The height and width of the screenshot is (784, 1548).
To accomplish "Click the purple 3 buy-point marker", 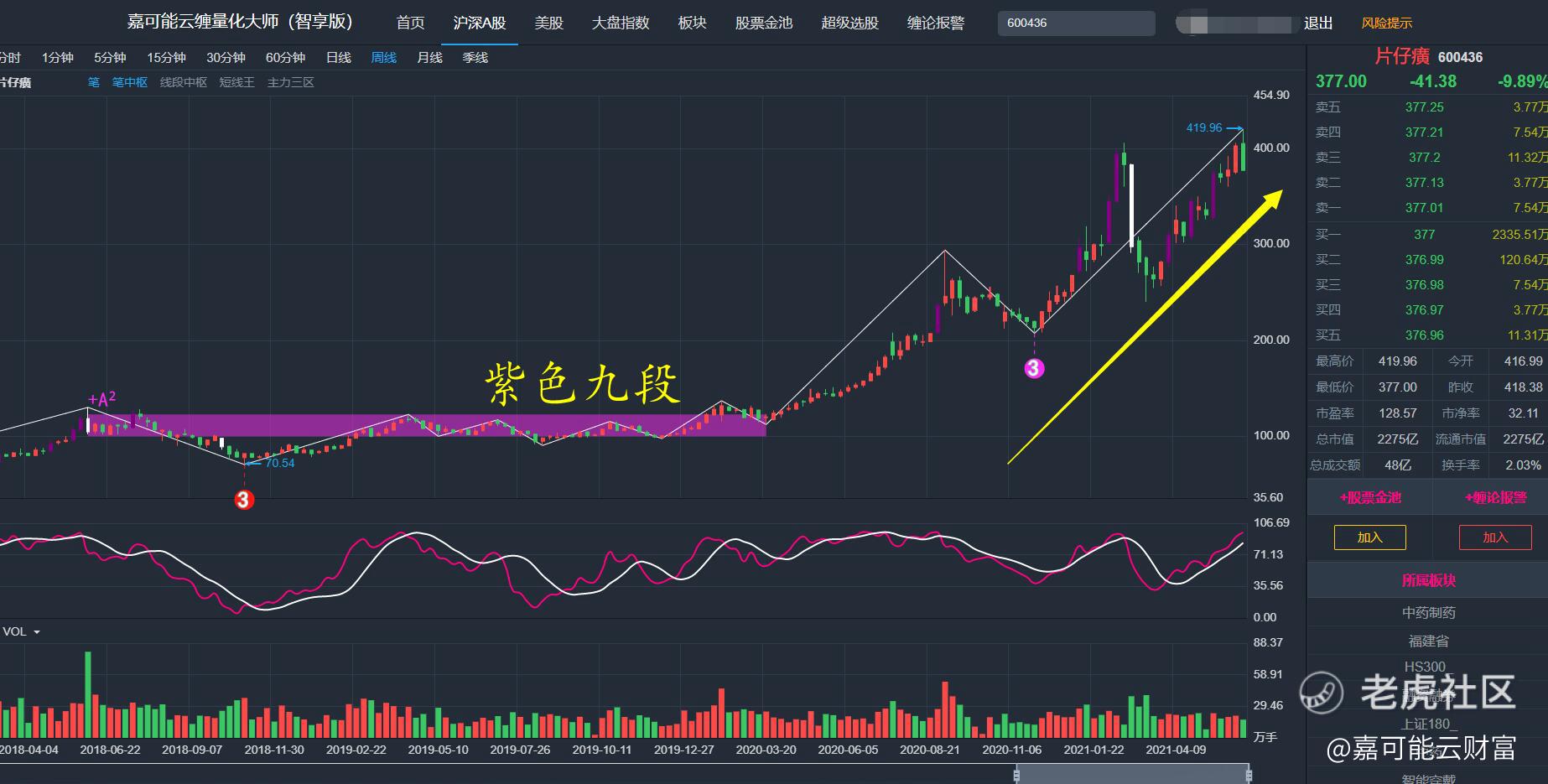I will (1035, 368).
